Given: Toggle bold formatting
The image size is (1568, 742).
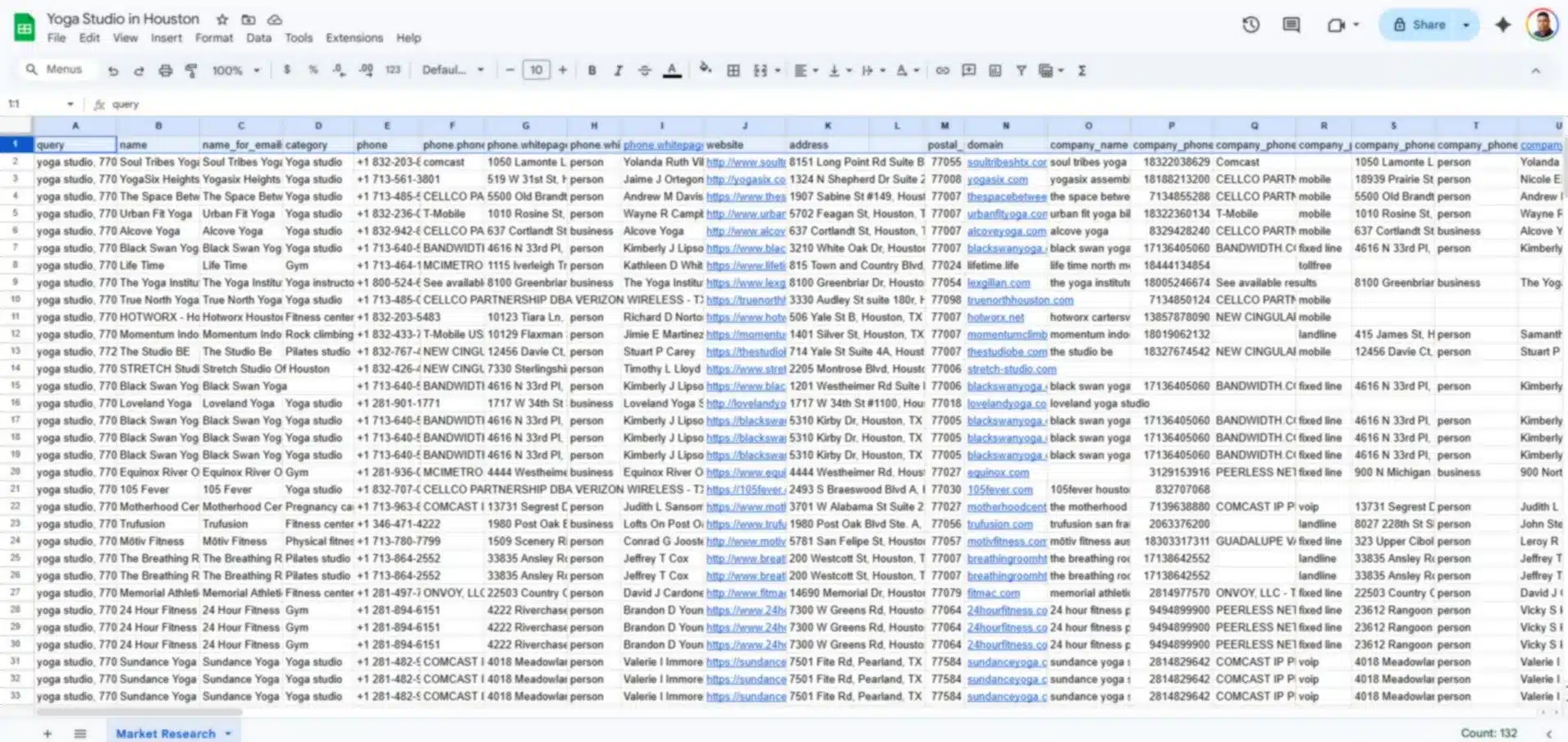Looking at the screenshot, I should pos(592,71).
